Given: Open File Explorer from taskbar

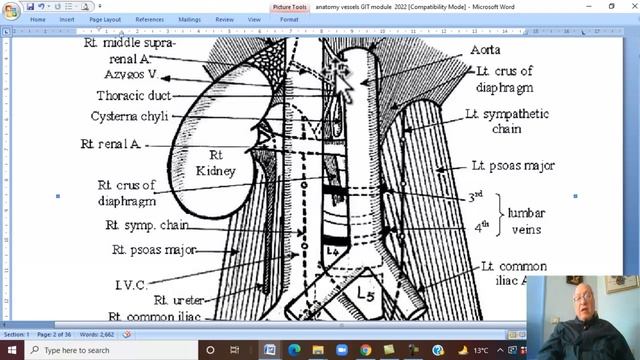Looking at the screenshot, I should tap(318, 350).
